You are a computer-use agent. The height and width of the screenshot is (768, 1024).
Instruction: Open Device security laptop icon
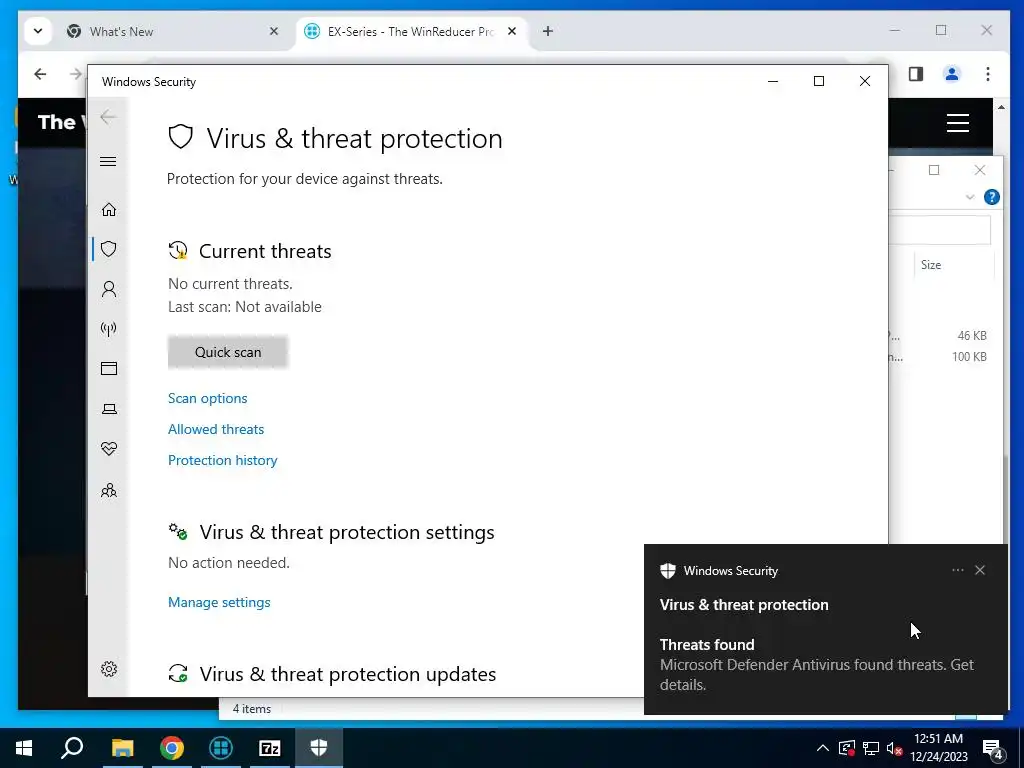109,409
